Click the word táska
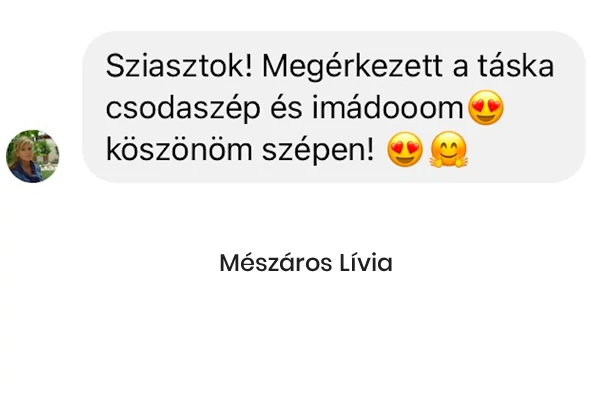600x400 pixels. click(x=516, y=66)
